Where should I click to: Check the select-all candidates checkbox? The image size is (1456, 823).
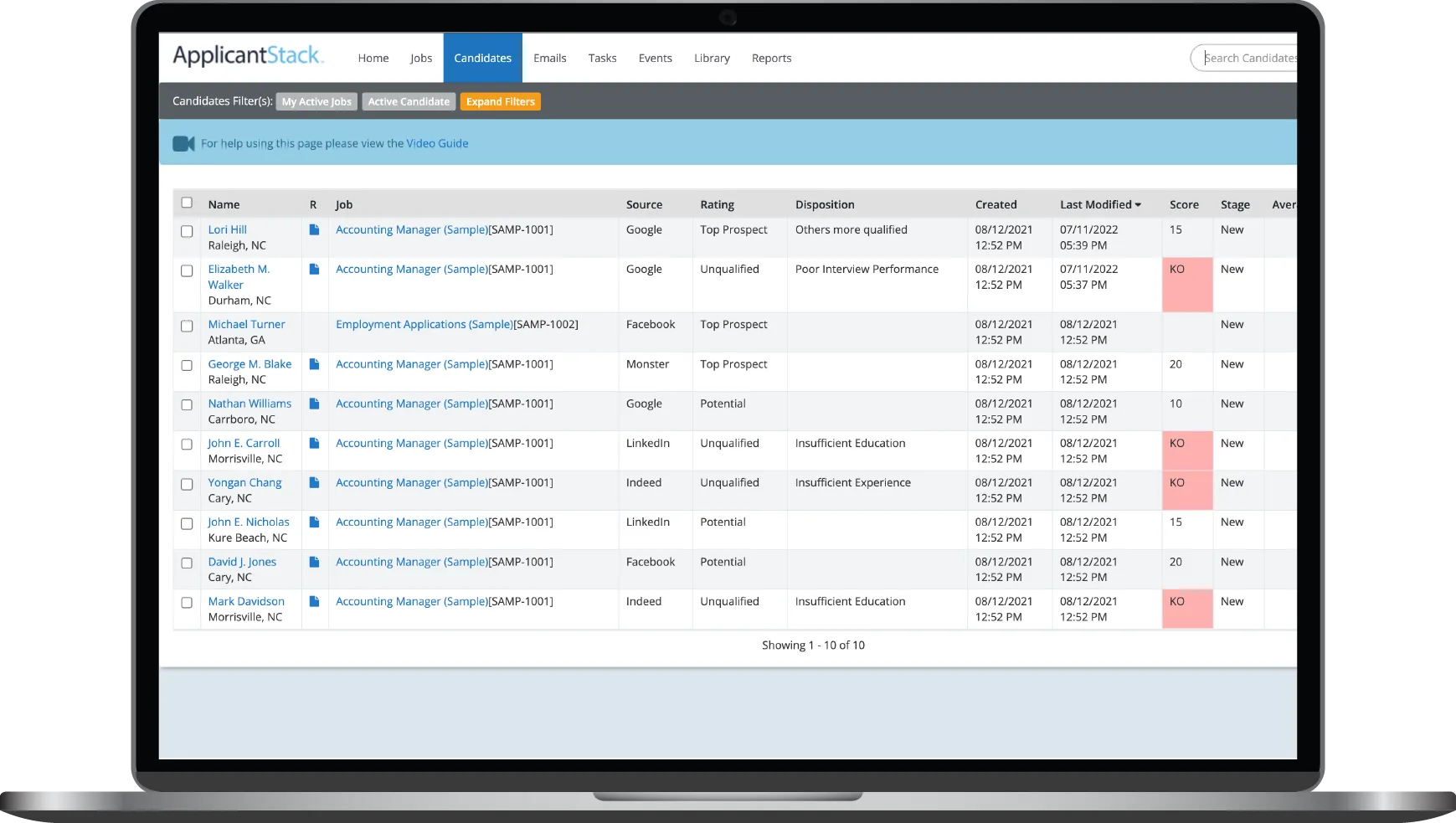187,202
